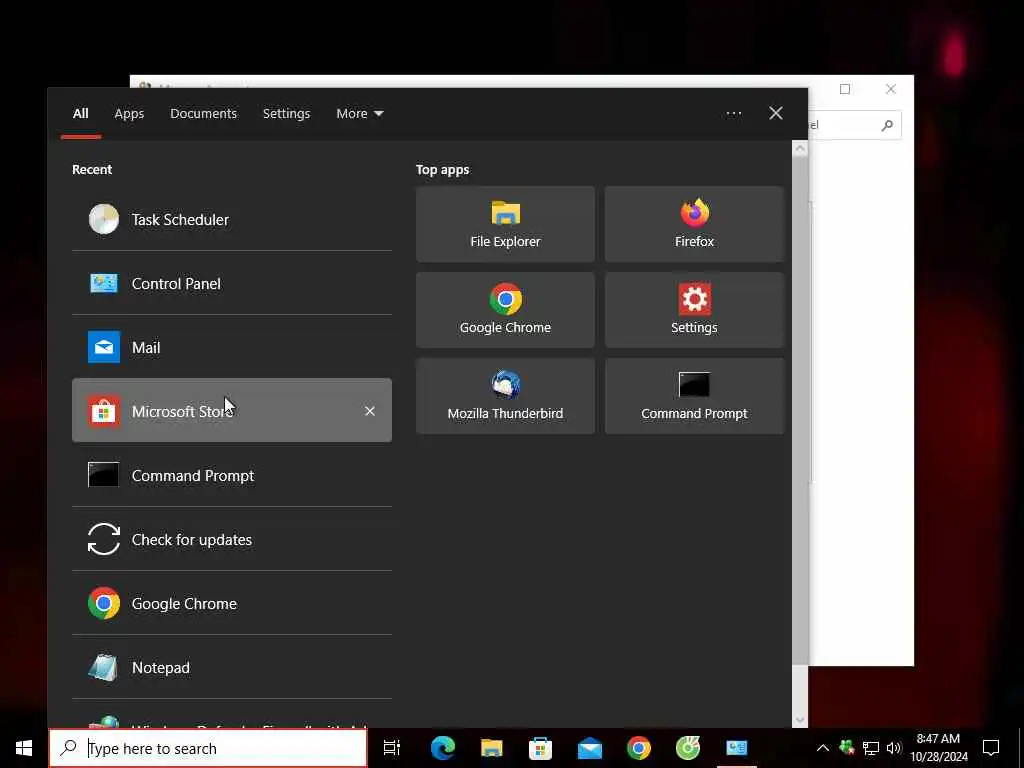The image size is (1024, 768).
Task: Switch to Control Panel taskbar window
Action: click(x=737, y=748)
